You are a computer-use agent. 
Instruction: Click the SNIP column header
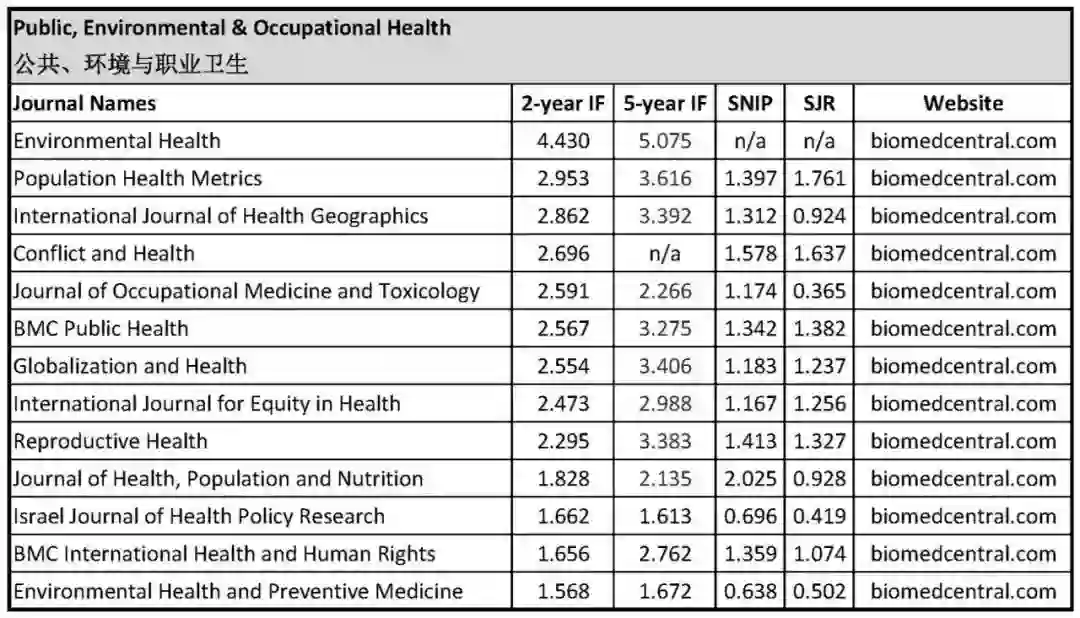tap(749, 103)
